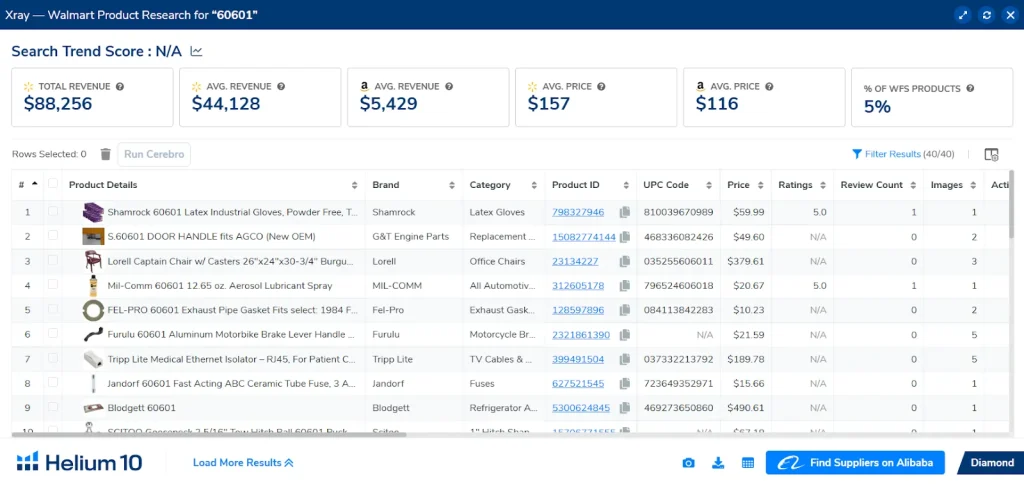Copy product ID 2321861390 icon
Screen dimensions: 1024x484
point(625,334)
